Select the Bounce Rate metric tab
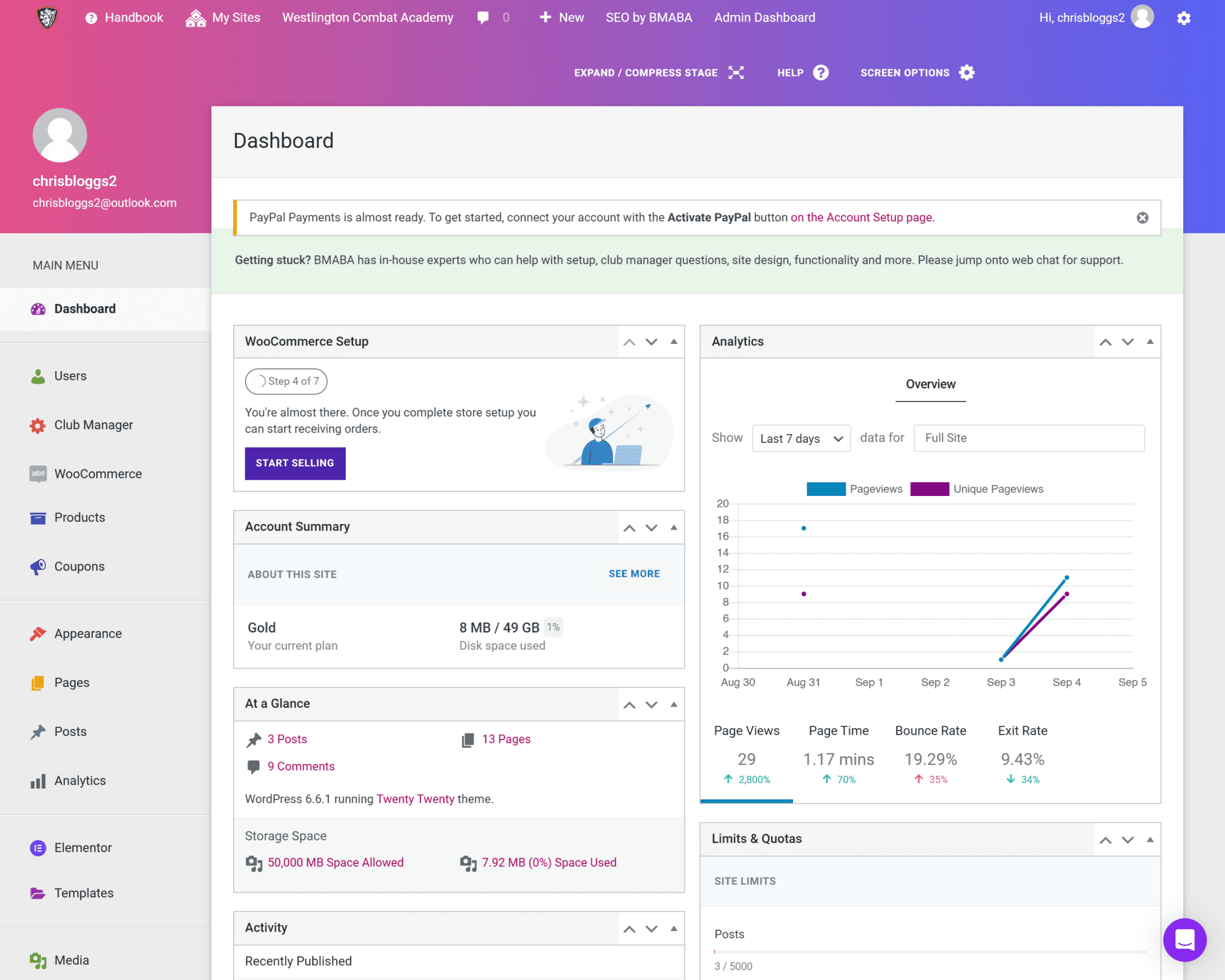Viewport: 1225px width, 980px height. [x=930, y=755]
